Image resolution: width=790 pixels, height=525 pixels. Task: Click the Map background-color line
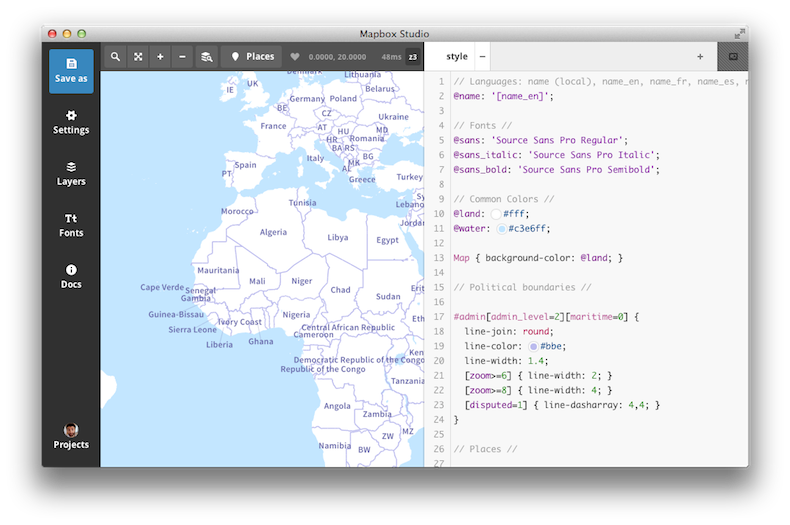(x=538, y=258)
